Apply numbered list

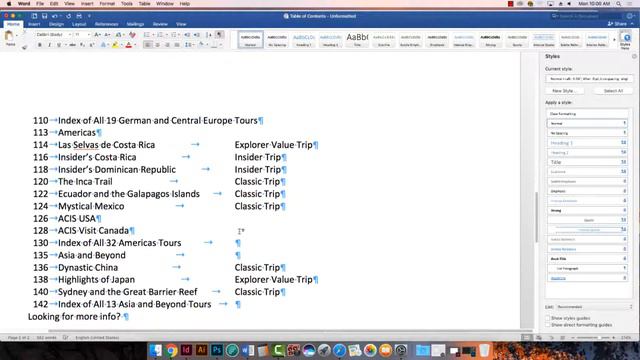coord(160,35)
